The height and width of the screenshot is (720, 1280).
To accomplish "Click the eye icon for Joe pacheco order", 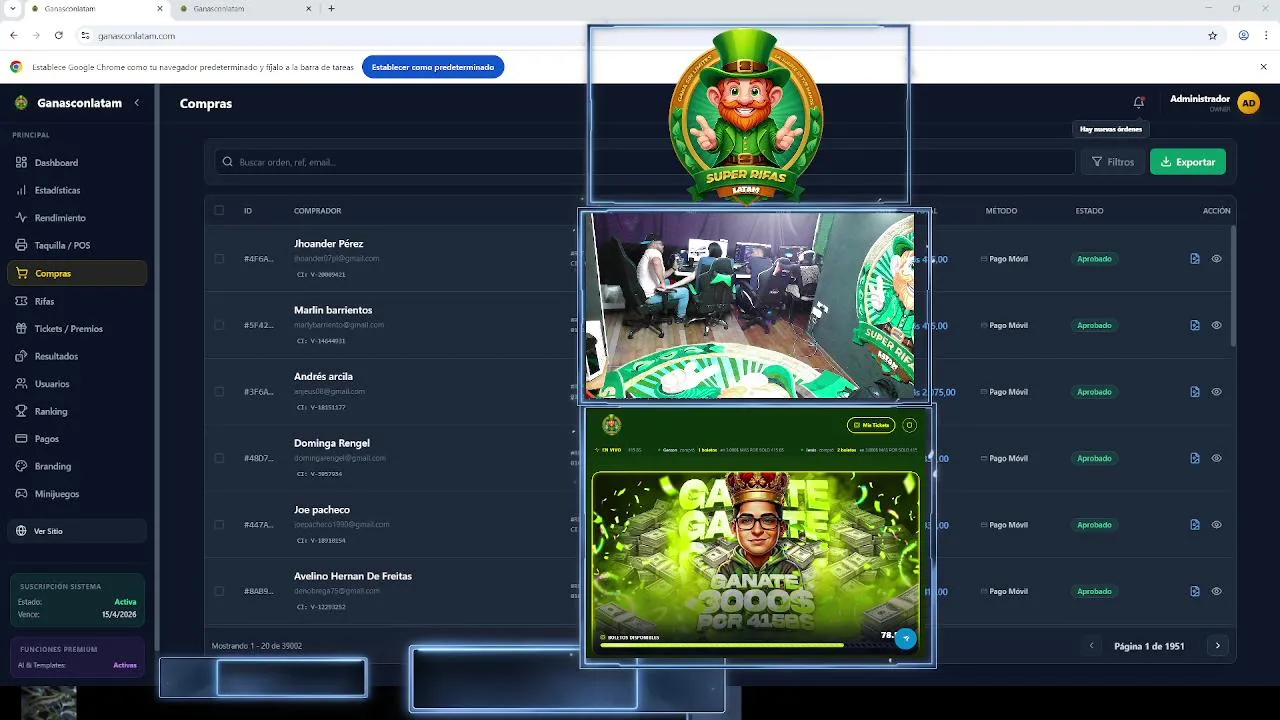I will pos(1217,525).
